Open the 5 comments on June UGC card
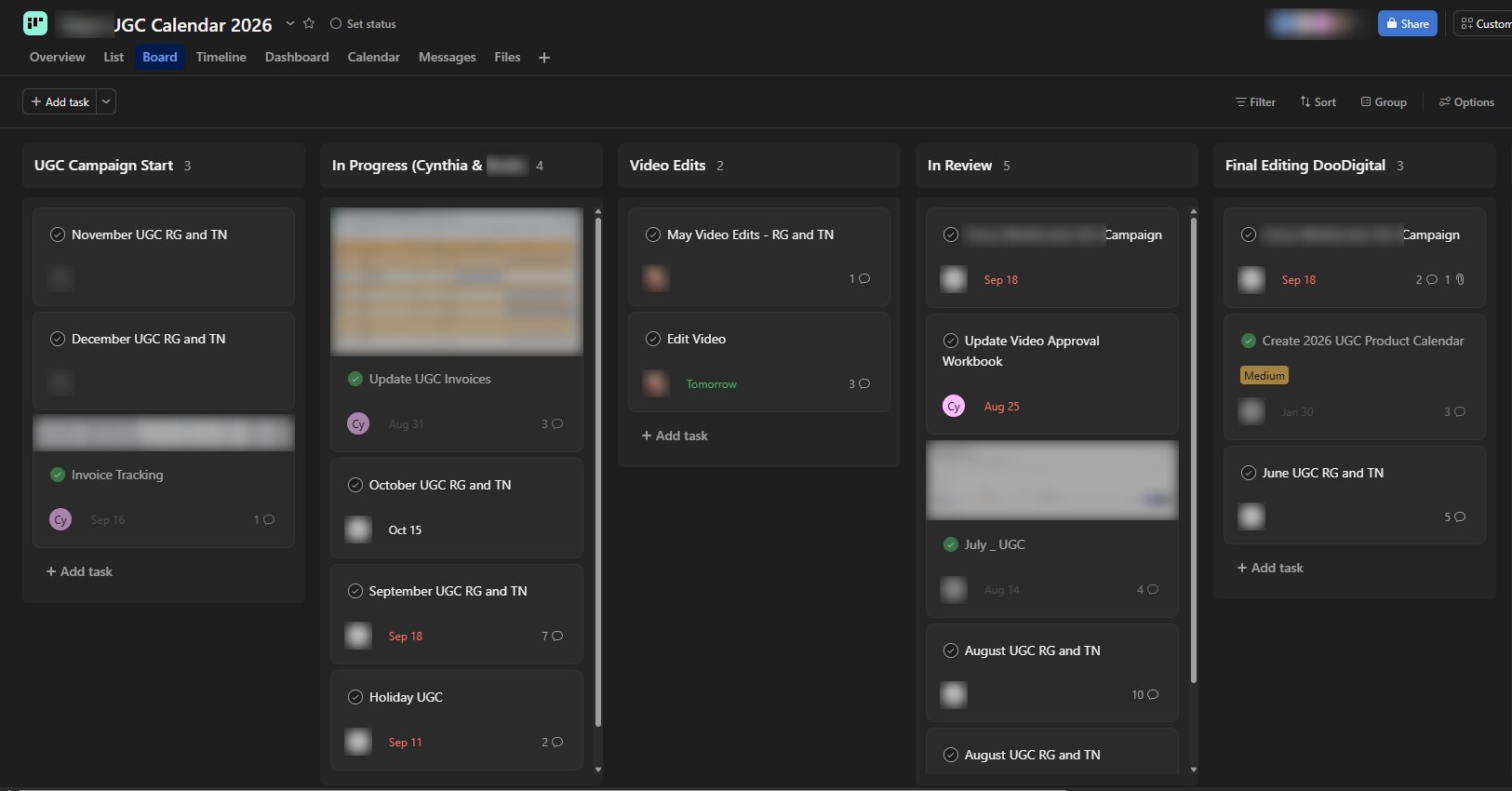1512x791 pixels. [x=1455, y=516]
